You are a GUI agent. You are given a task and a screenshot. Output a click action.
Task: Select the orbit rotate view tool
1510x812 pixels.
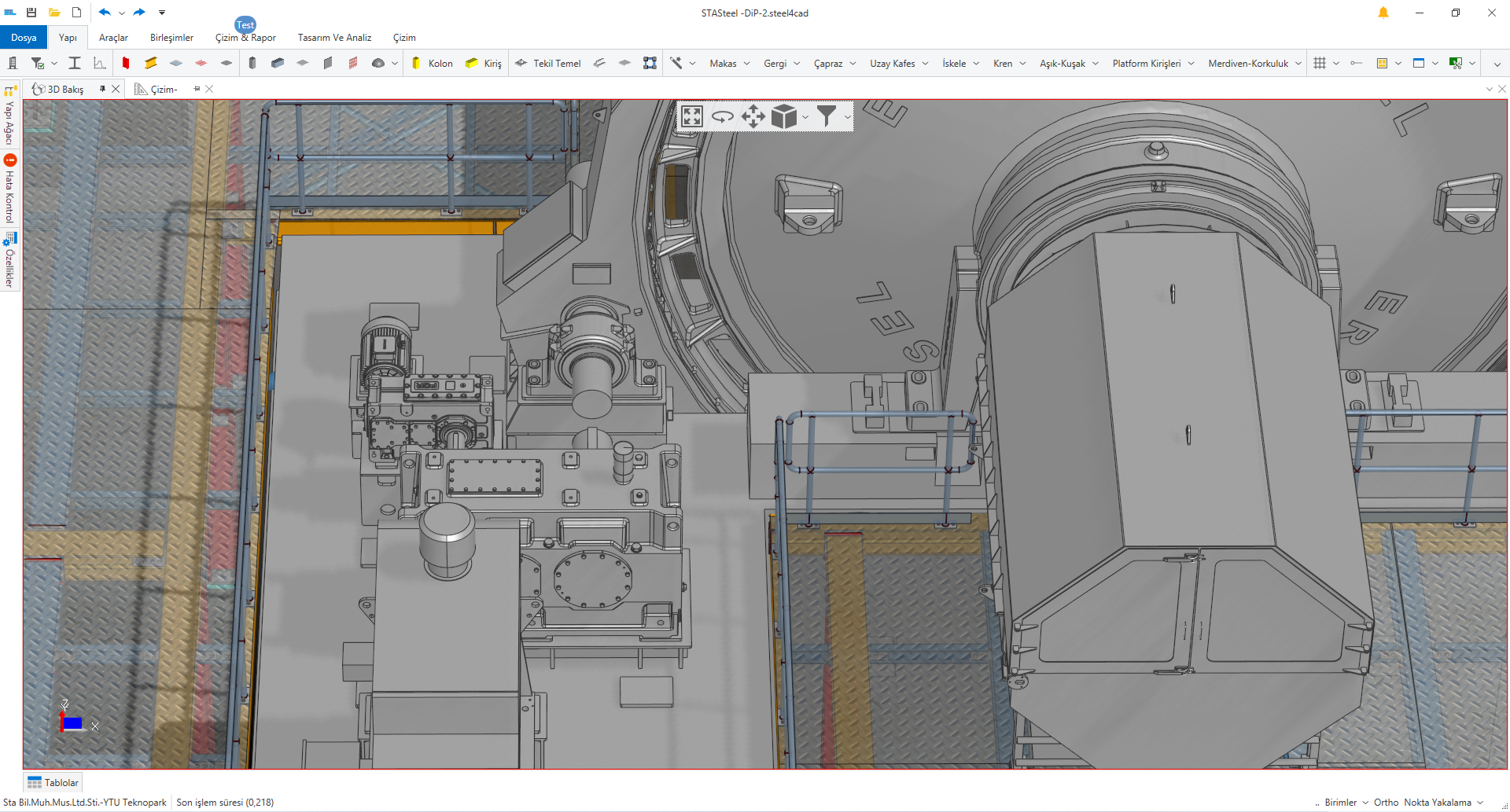point(722,116)
